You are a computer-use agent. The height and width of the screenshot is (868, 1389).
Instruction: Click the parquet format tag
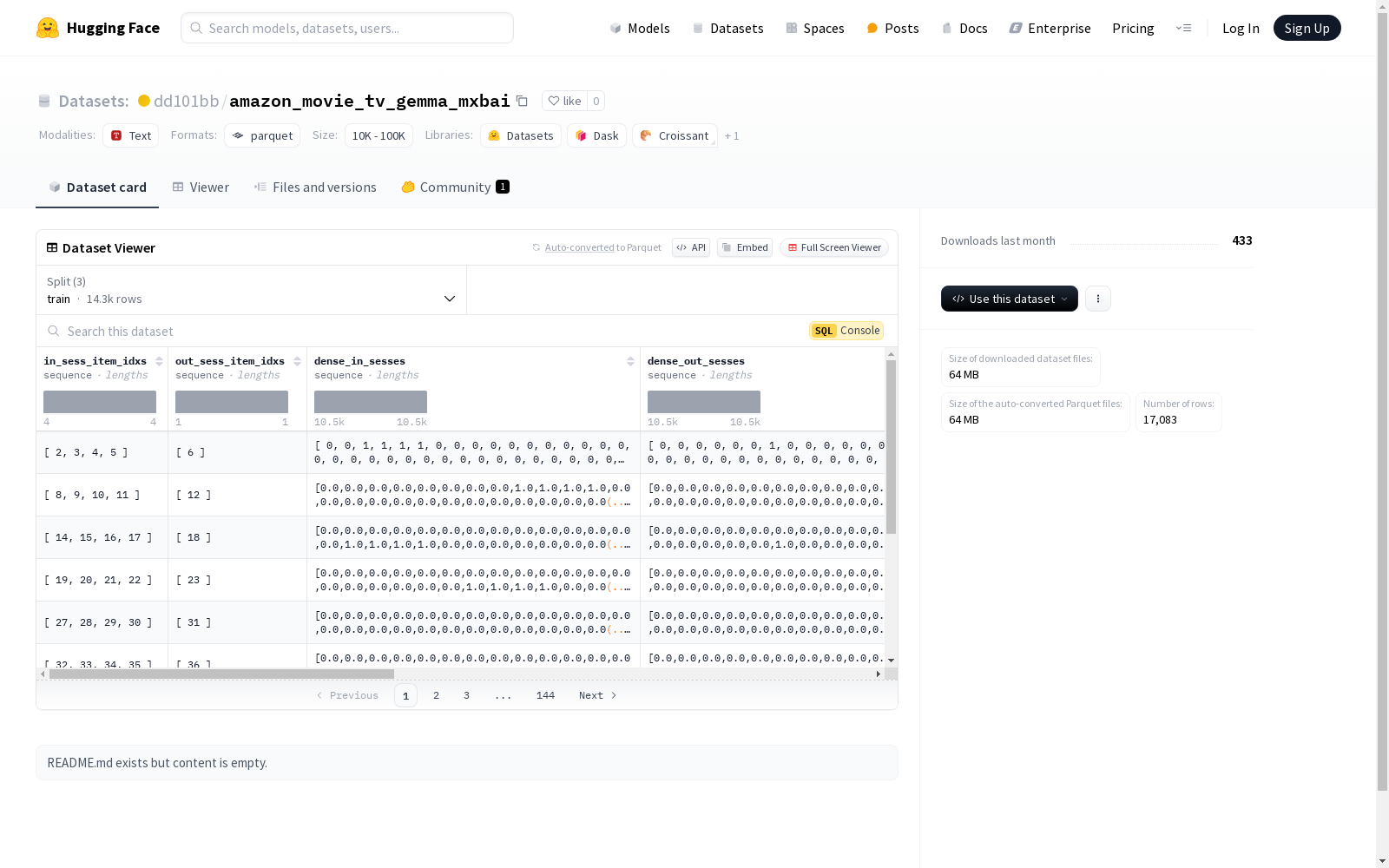(262, 135)
